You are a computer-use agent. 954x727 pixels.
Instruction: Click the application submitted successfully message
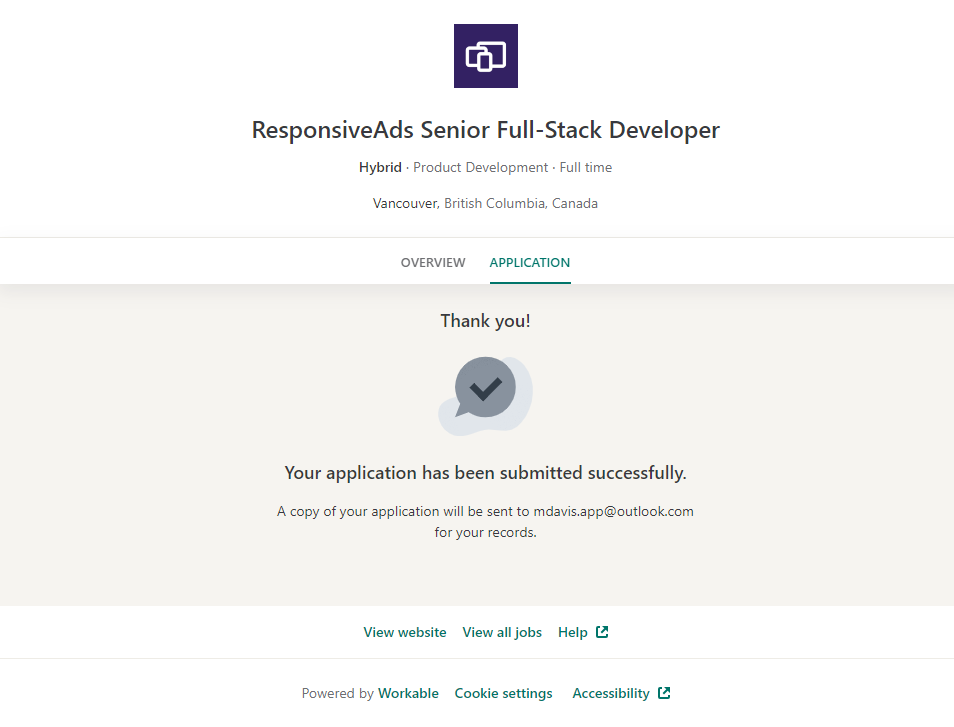tap(485, 473)
